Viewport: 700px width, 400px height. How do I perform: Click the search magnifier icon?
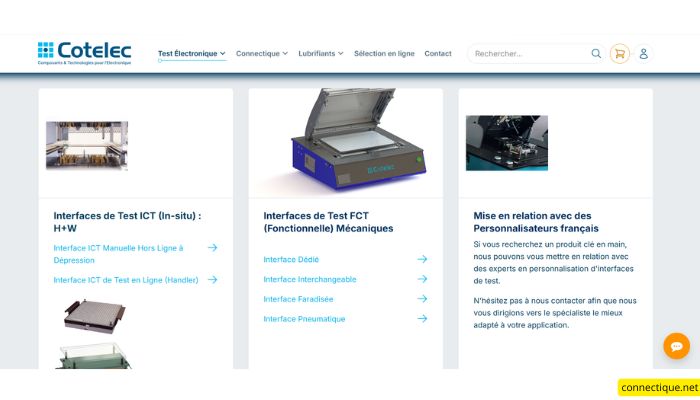click(596, 54)
